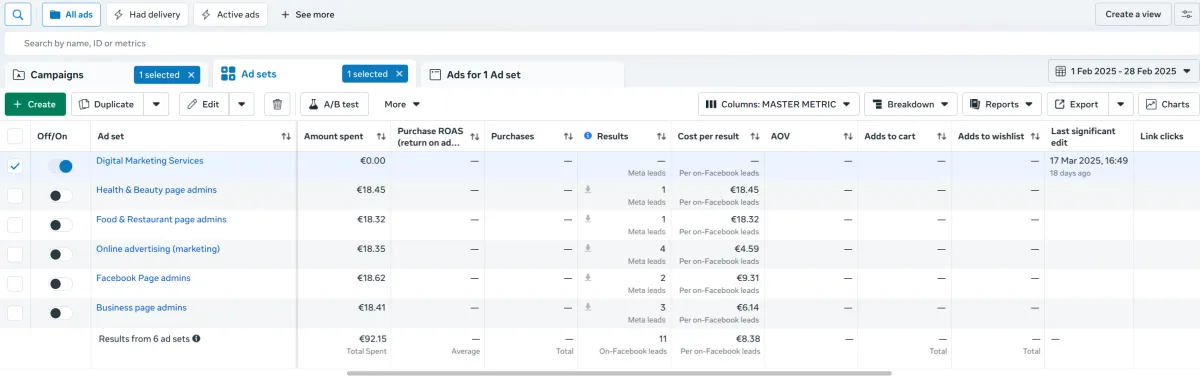Start an A/B test
This screenshot has width=1200, height=376.
(335, 104)
